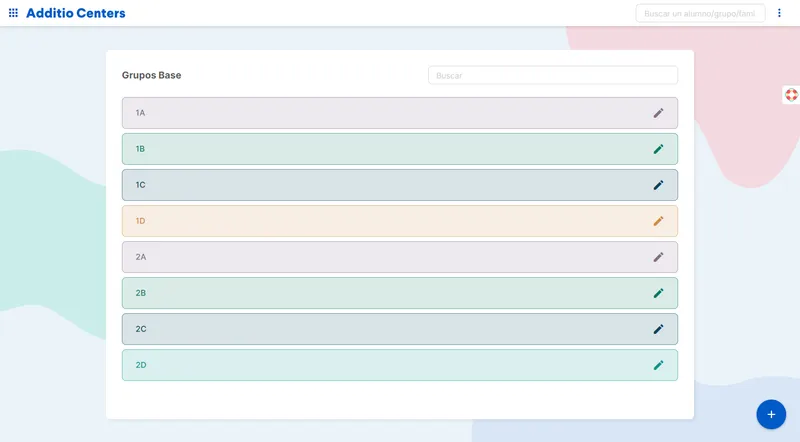The height and width of the screenshot is (442, 800).
Task: Edit group 1C with pencil icon
Action: coord(658,185)
